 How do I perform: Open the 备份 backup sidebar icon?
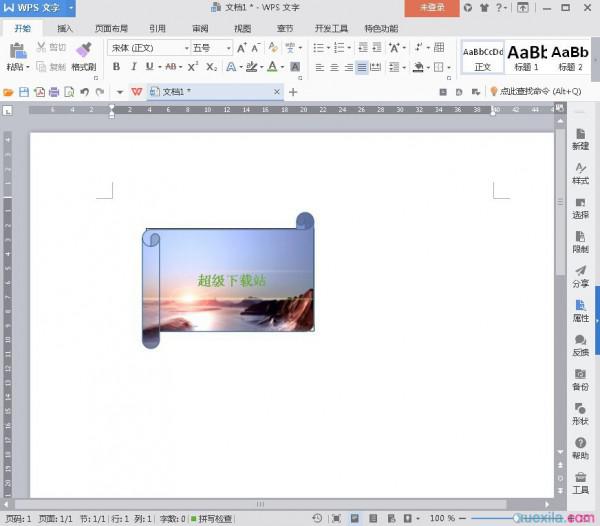[580, 378]
